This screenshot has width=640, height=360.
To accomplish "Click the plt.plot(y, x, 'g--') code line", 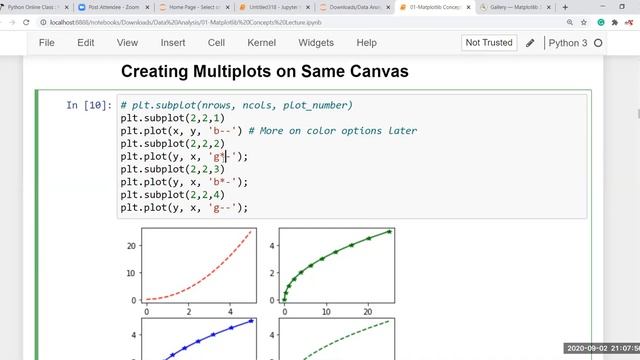I will click(184, 207).
